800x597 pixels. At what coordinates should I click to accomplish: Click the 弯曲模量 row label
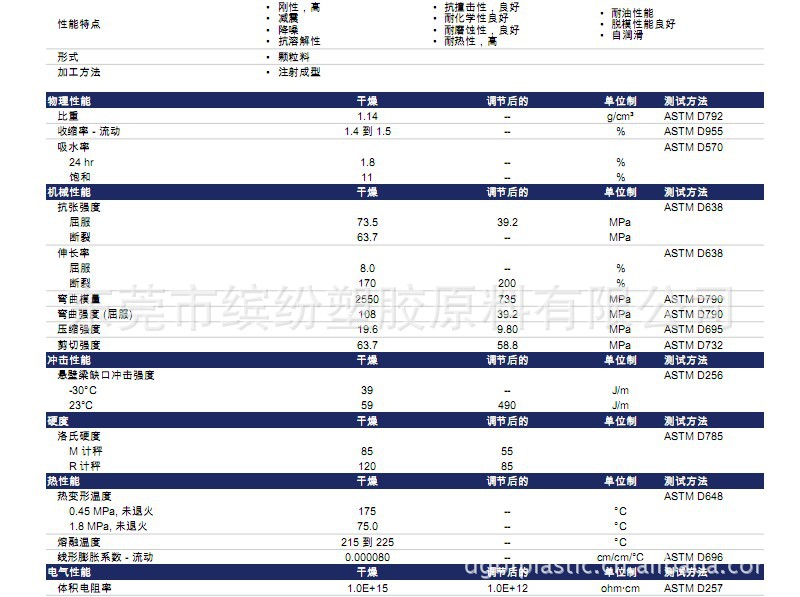[x=79, y=299]
